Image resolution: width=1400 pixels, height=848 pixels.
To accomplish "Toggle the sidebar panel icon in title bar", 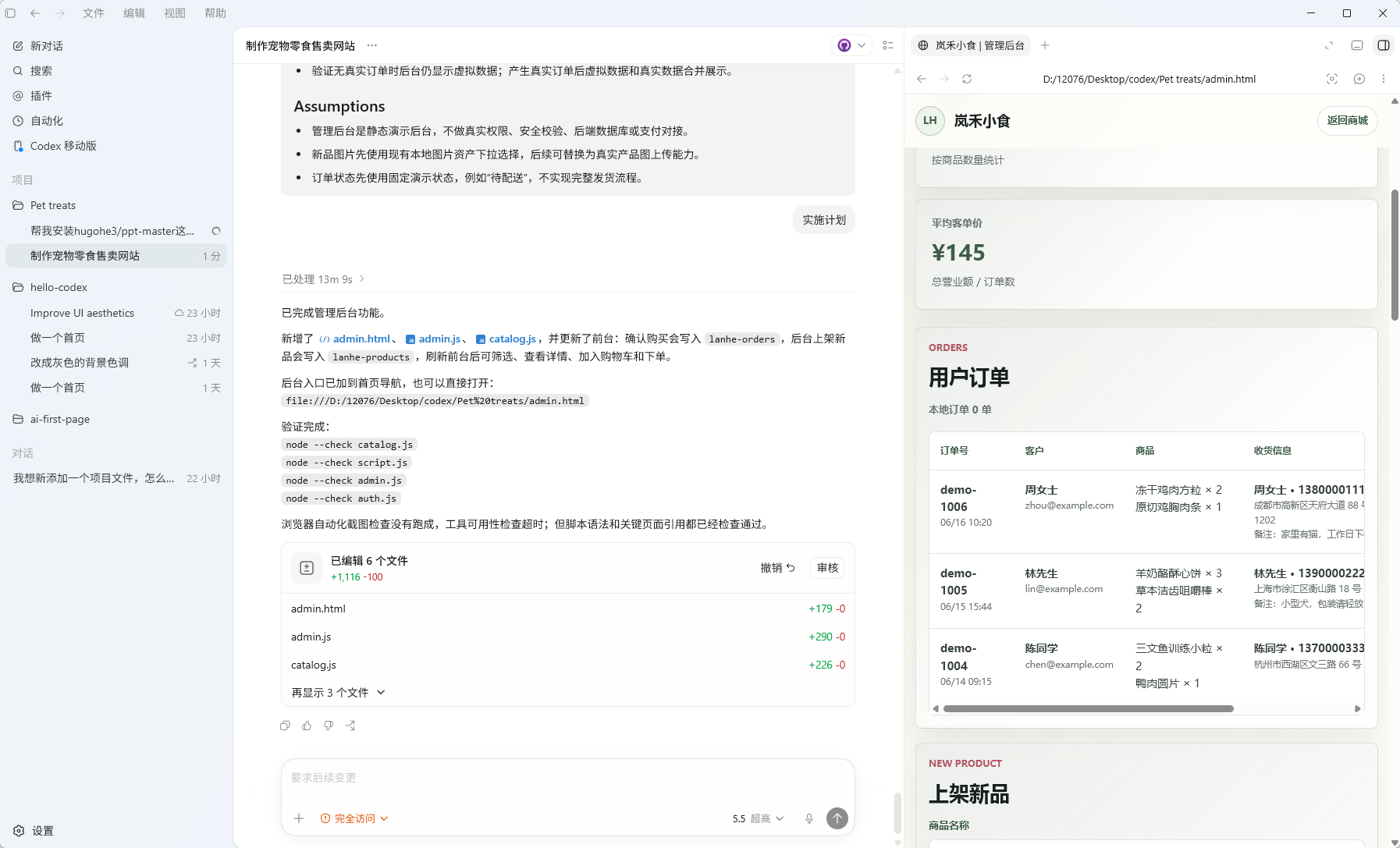I will [x=10, y=13].
